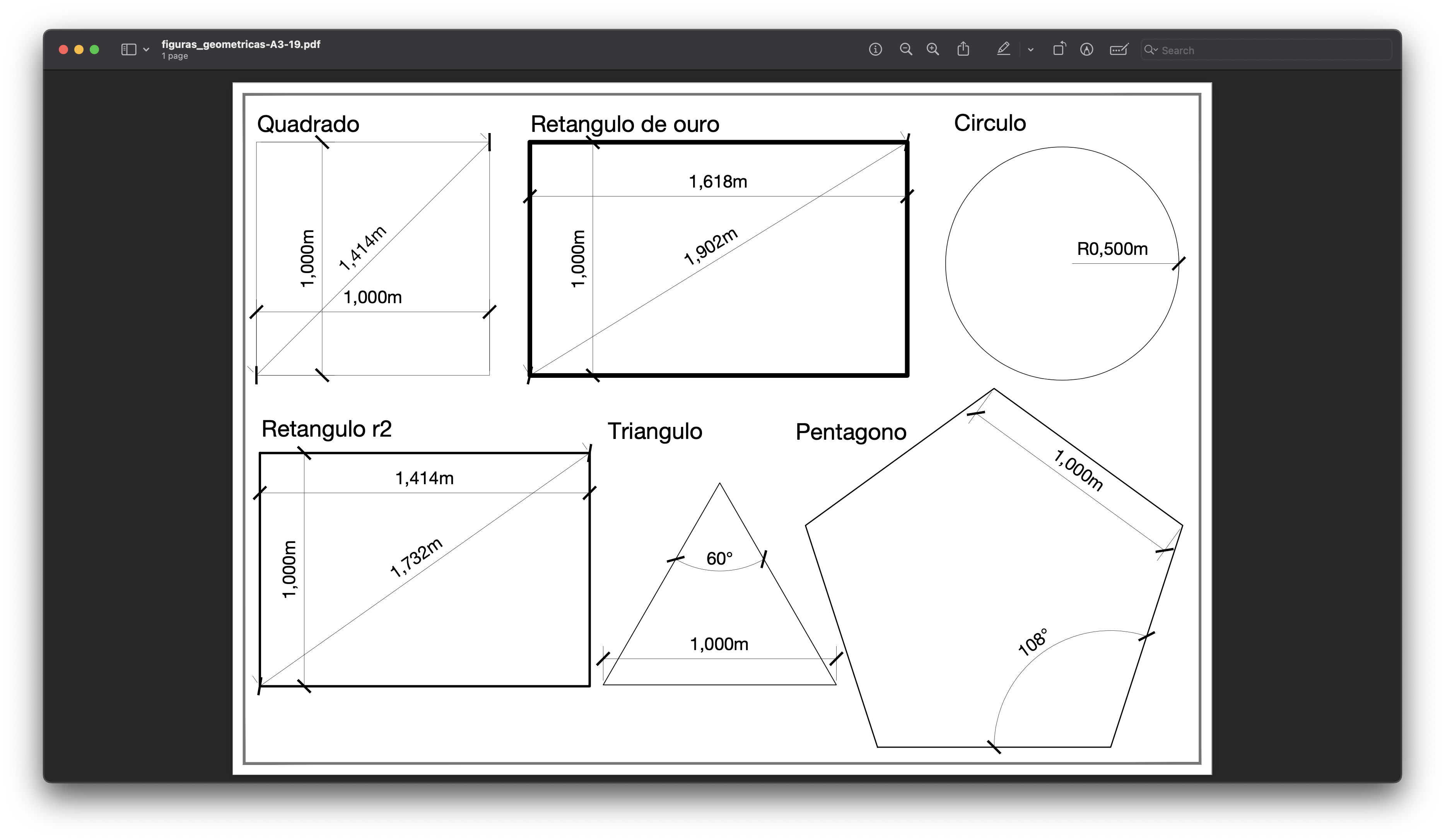Open the search options magnifier dropdown
Screen dimensions: 1445x840
coord(1151,50)
